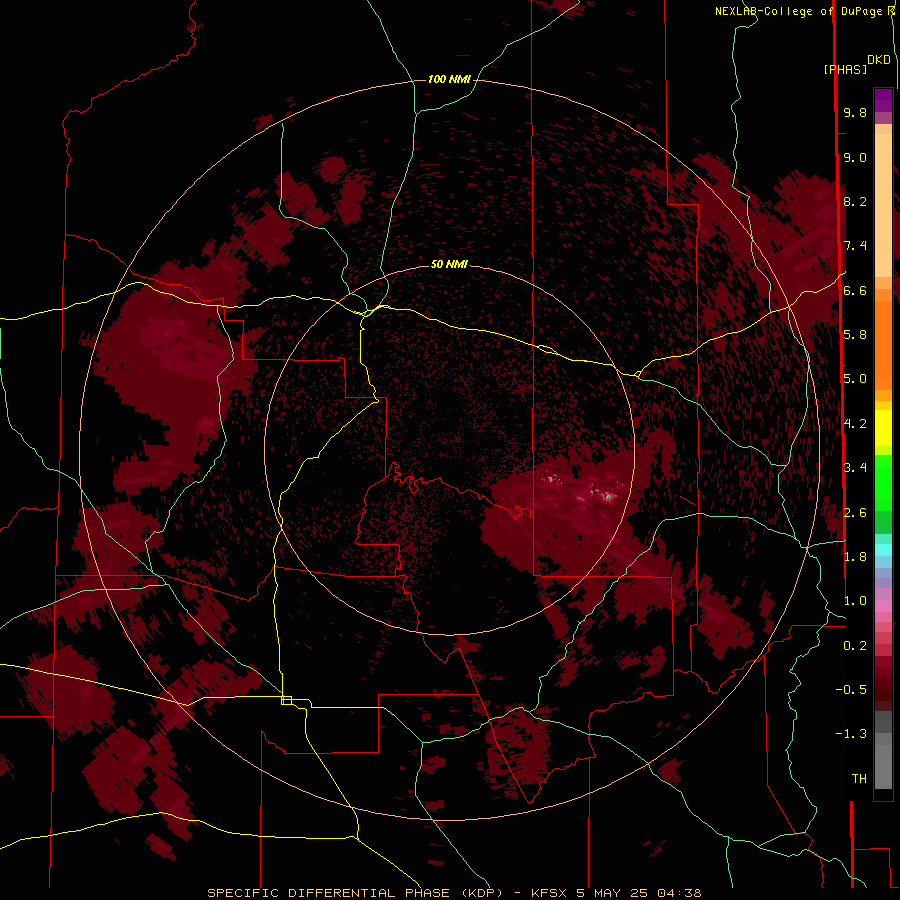The image size is (900, 900).
Task: Click the TH threshold label
Action: (x=859, y=779)
